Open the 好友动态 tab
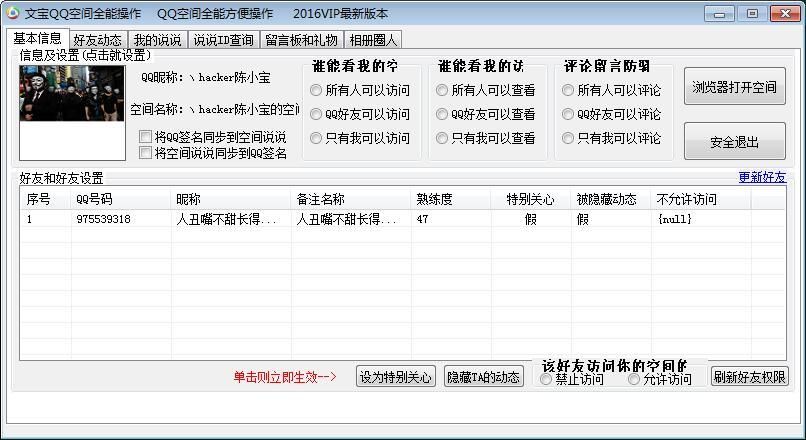Screen dimensions: 806x440 click(x=98, y=40)
